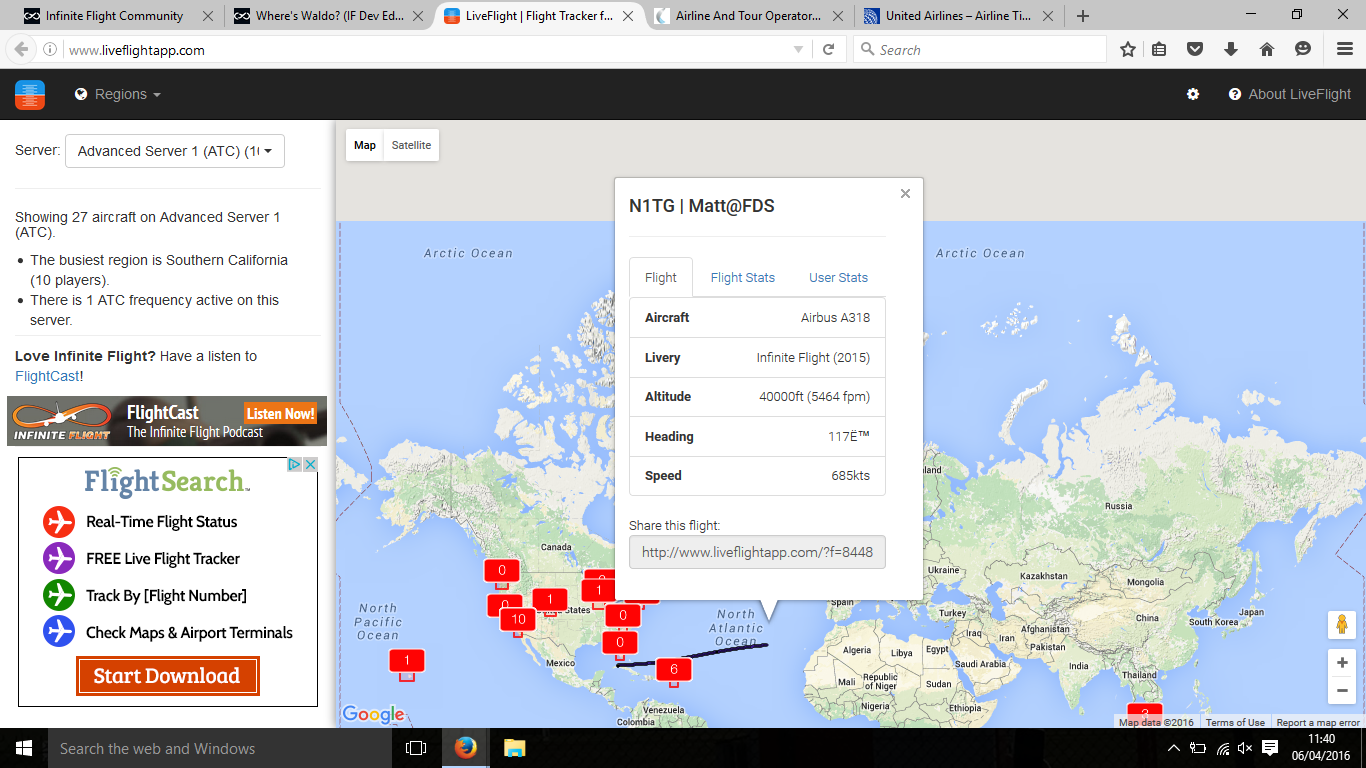Show site identity info icon
This screenshot has height=768, width=1366.
(50, 50)
